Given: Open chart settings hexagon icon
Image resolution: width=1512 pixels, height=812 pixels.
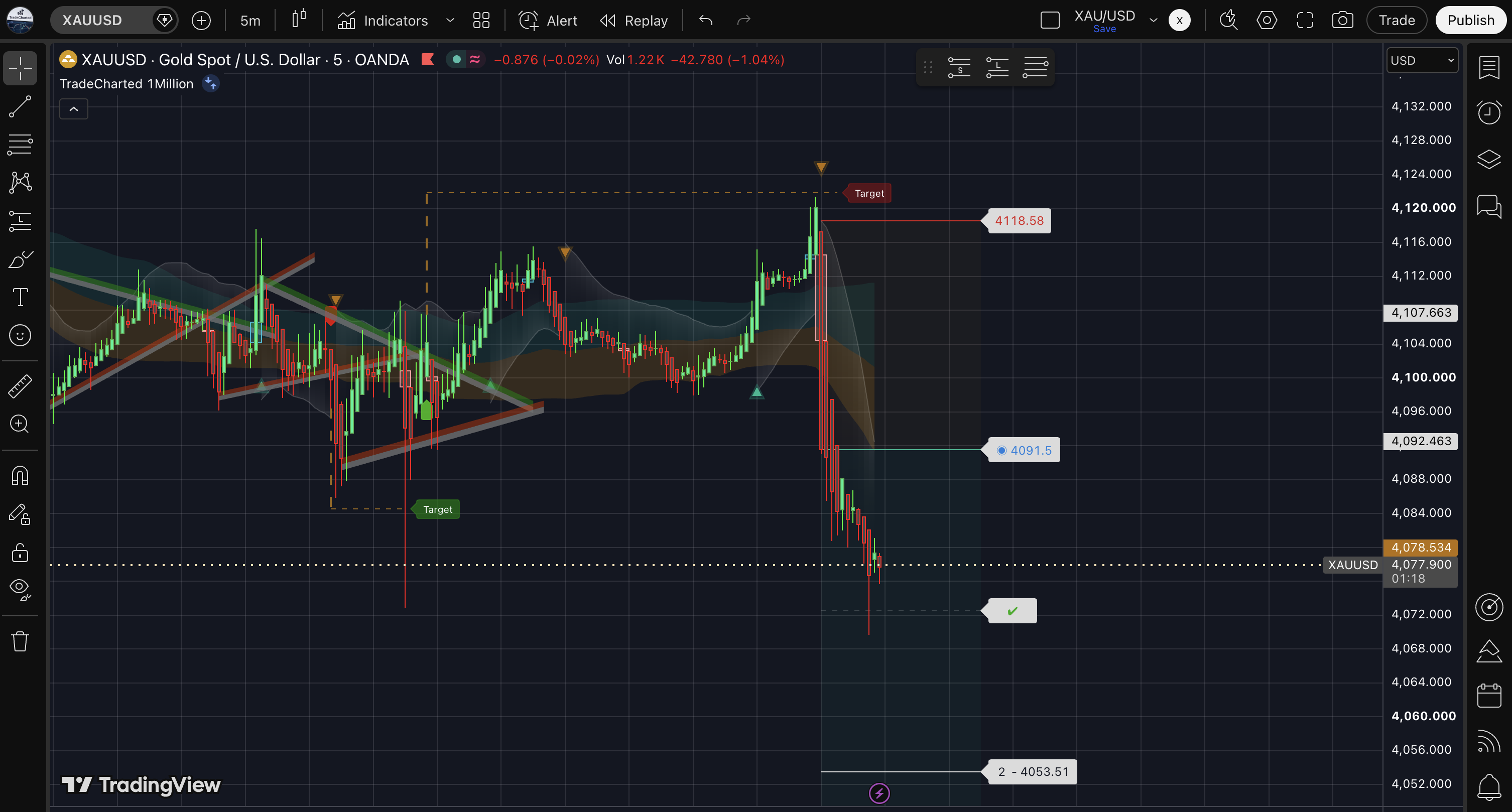Looking at the screenshot, I should pyautogui.click(x=1267, y=21).
